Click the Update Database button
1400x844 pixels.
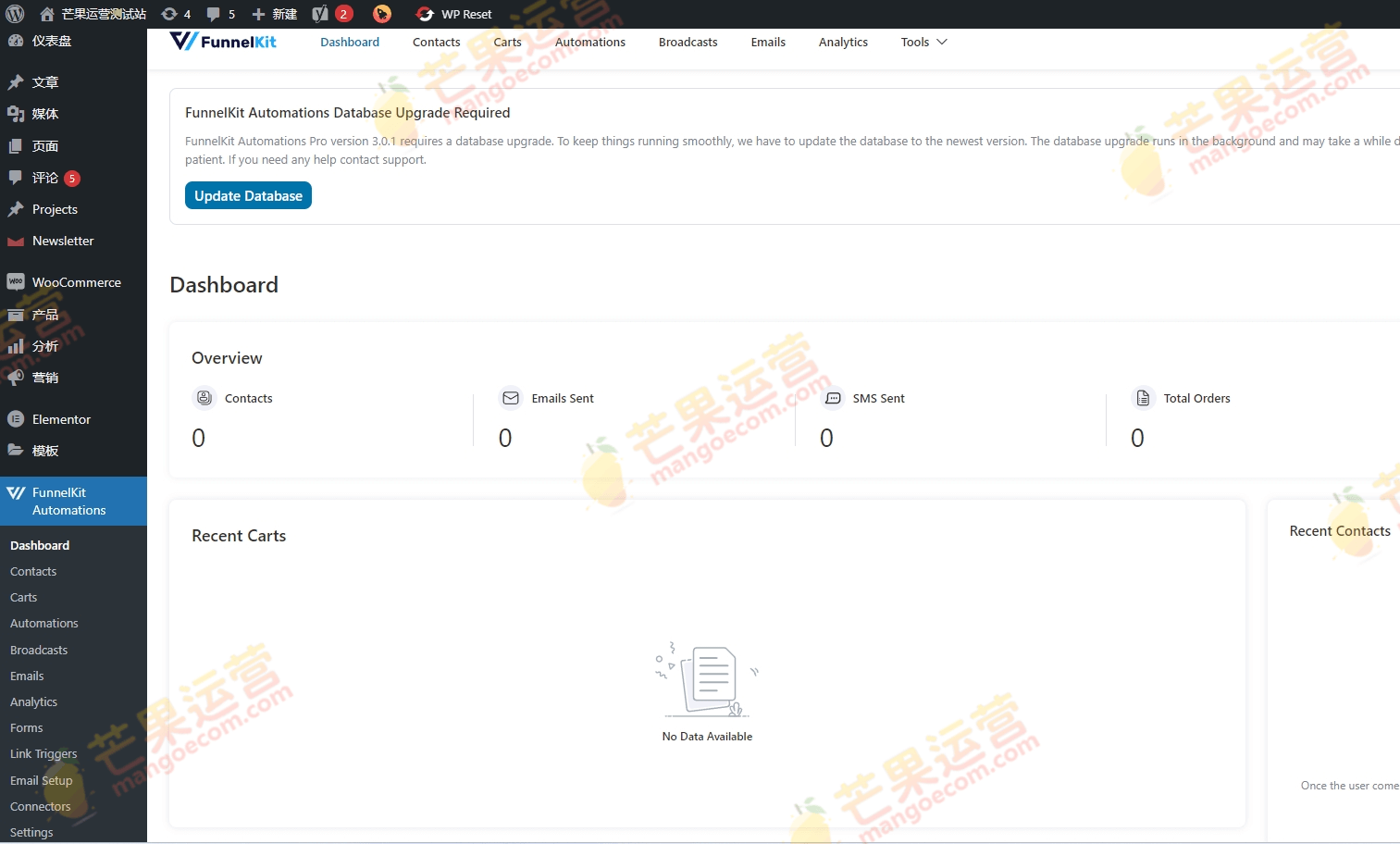pyautogui.click(x=248, y=195)
